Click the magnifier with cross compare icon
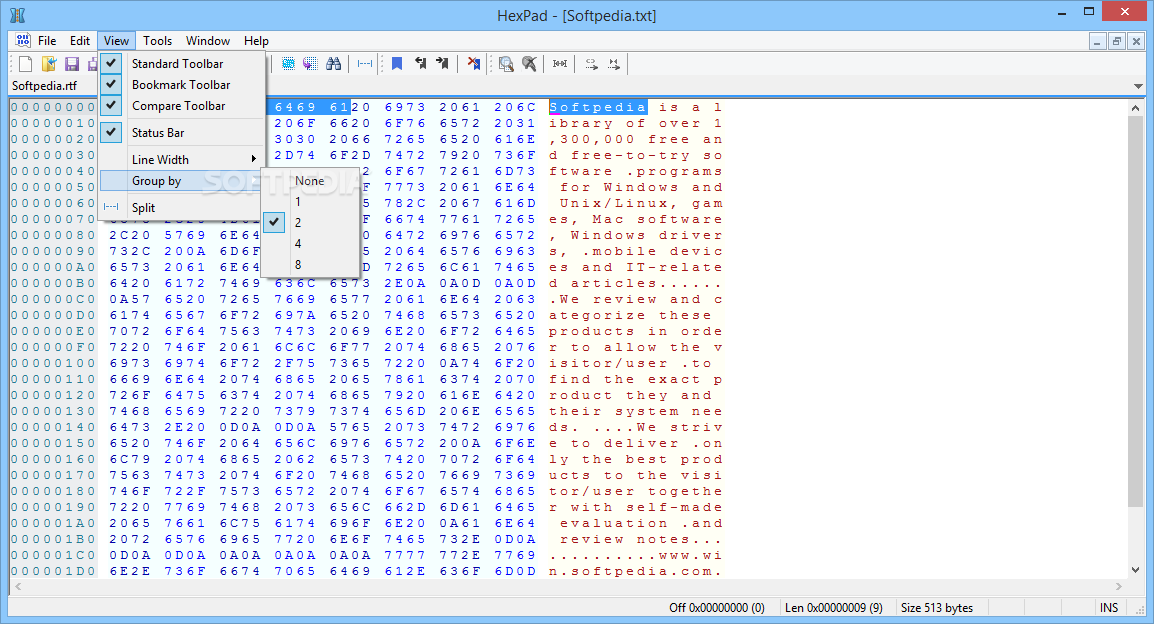Screen dimensions: 1154x624 (528, 64)
